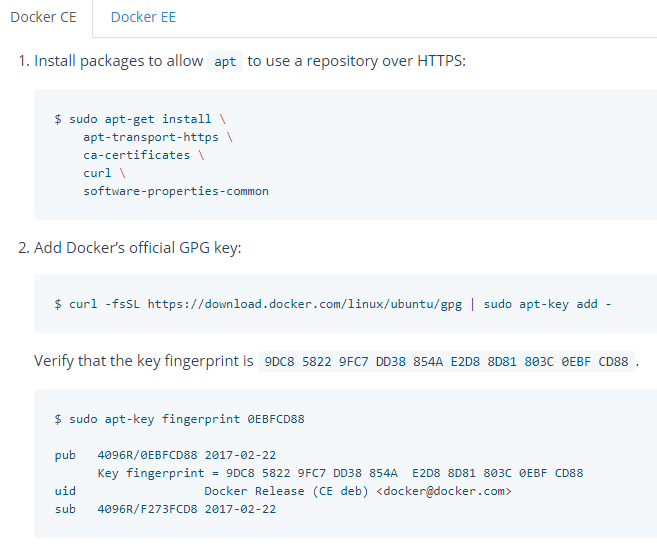
Task: Open the Docker EE tab
Action: tap(143, 17)
